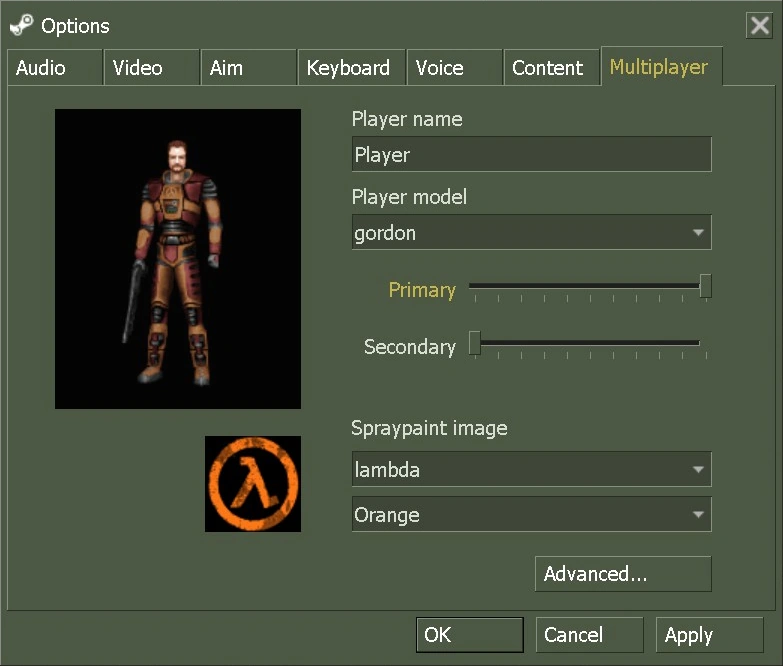Open the spray color dropdown showing Orange
Image resolution: width=783 pixels, height=666 pixels.
531,514
